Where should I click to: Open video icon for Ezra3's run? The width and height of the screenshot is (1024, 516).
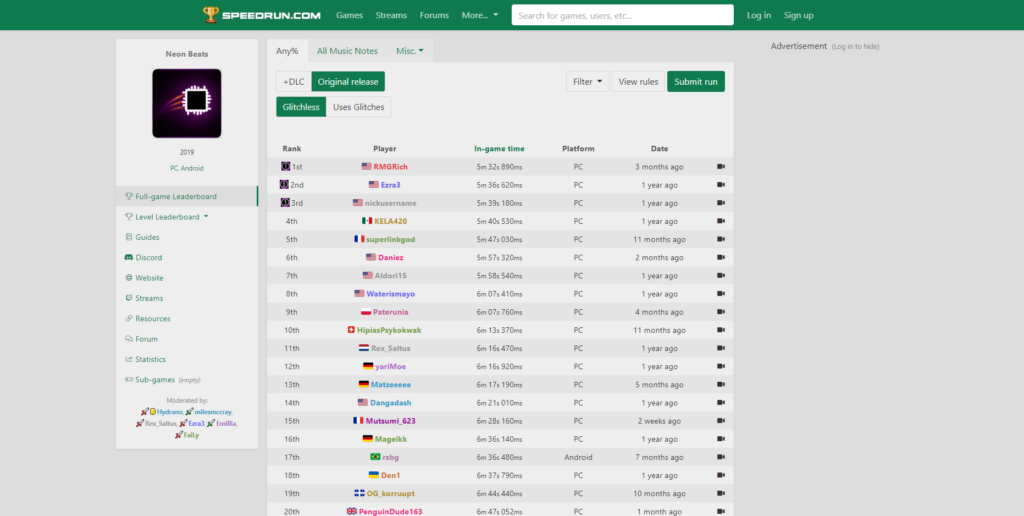721,185
